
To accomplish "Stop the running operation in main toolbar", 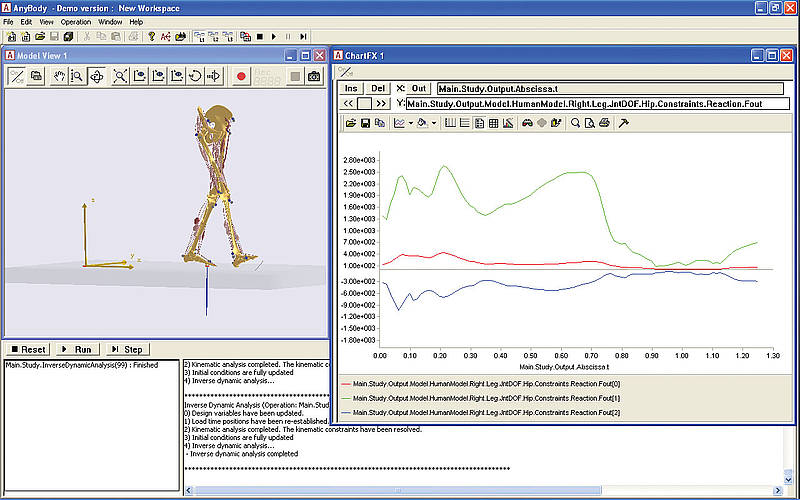I will [x=260, y=37].
